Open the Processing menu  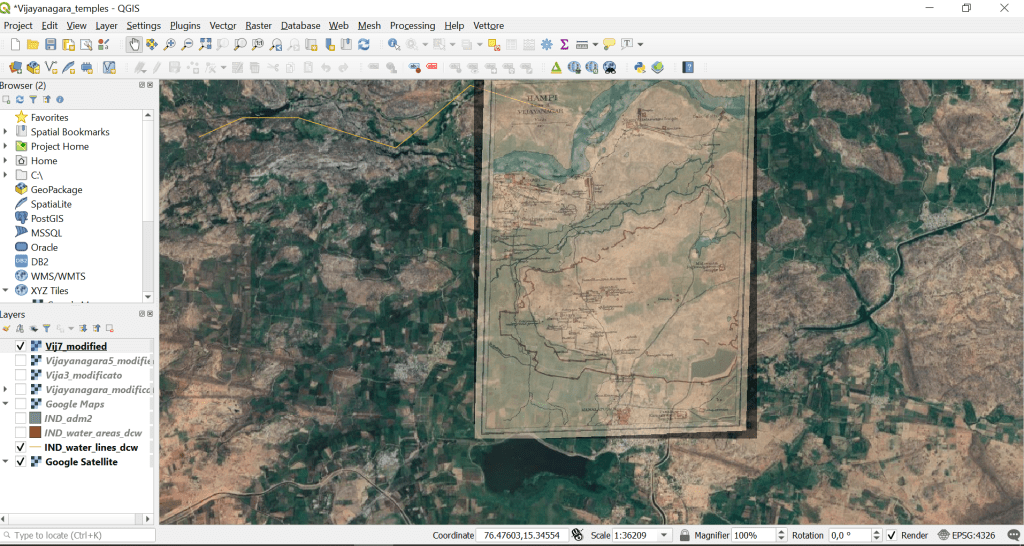coord(412,25)
